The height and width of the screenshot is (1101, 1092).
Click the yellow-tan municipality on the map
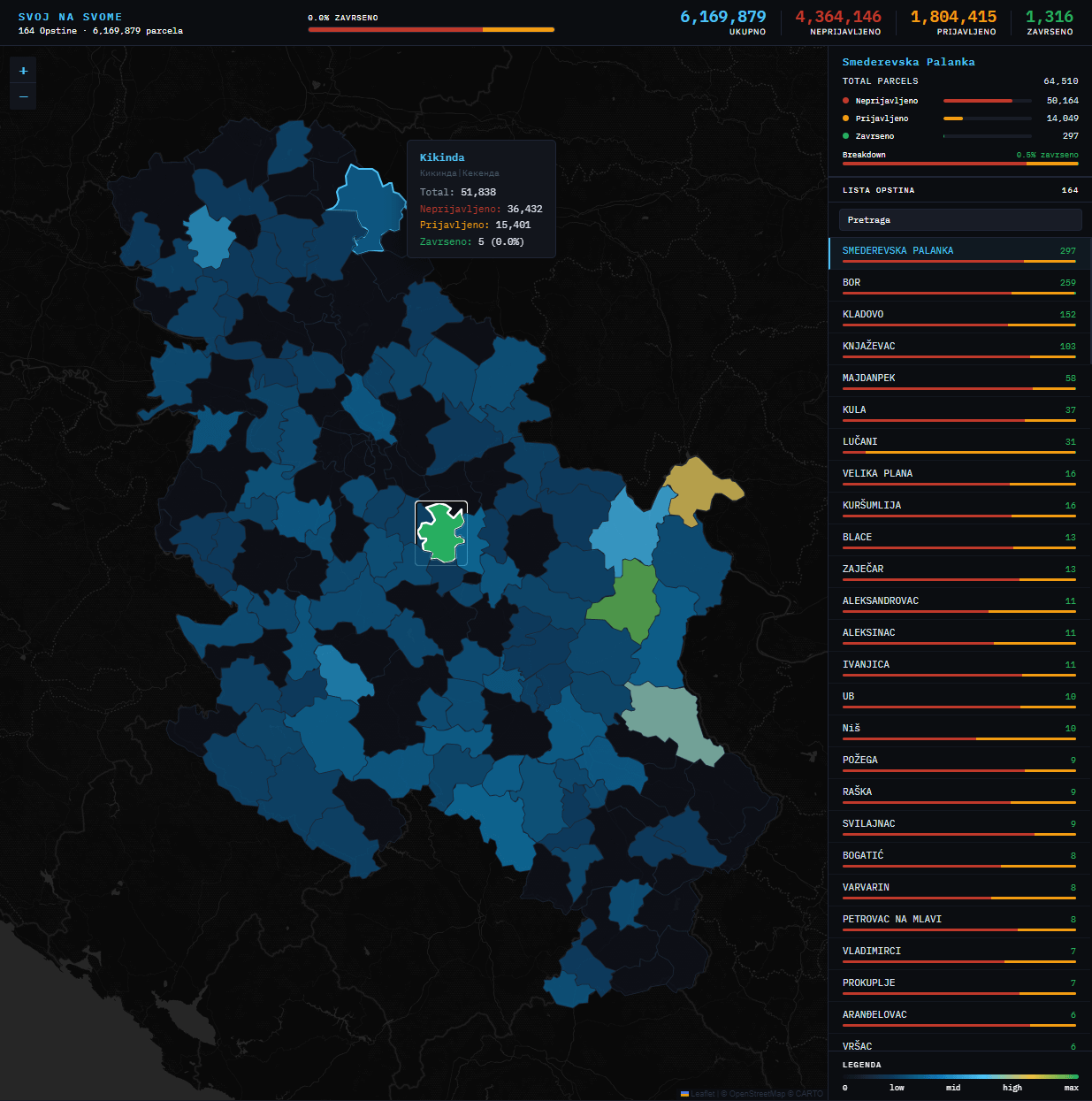pyautogui.click(x=697, y=489)
